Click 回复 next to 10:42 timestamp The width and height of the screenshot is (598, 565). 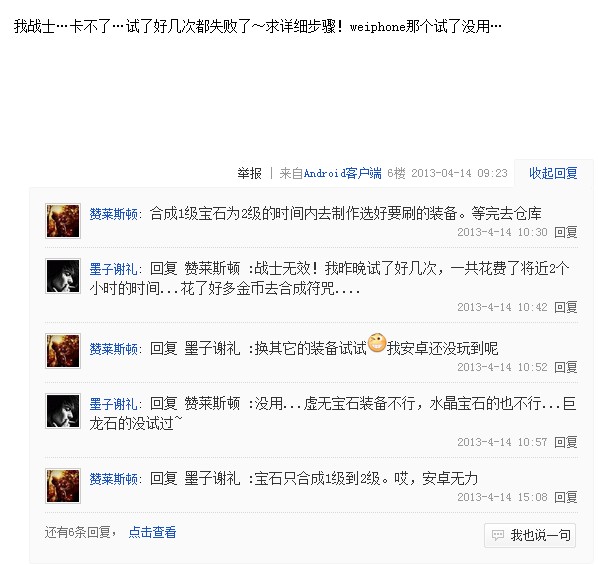pos(566,307)
